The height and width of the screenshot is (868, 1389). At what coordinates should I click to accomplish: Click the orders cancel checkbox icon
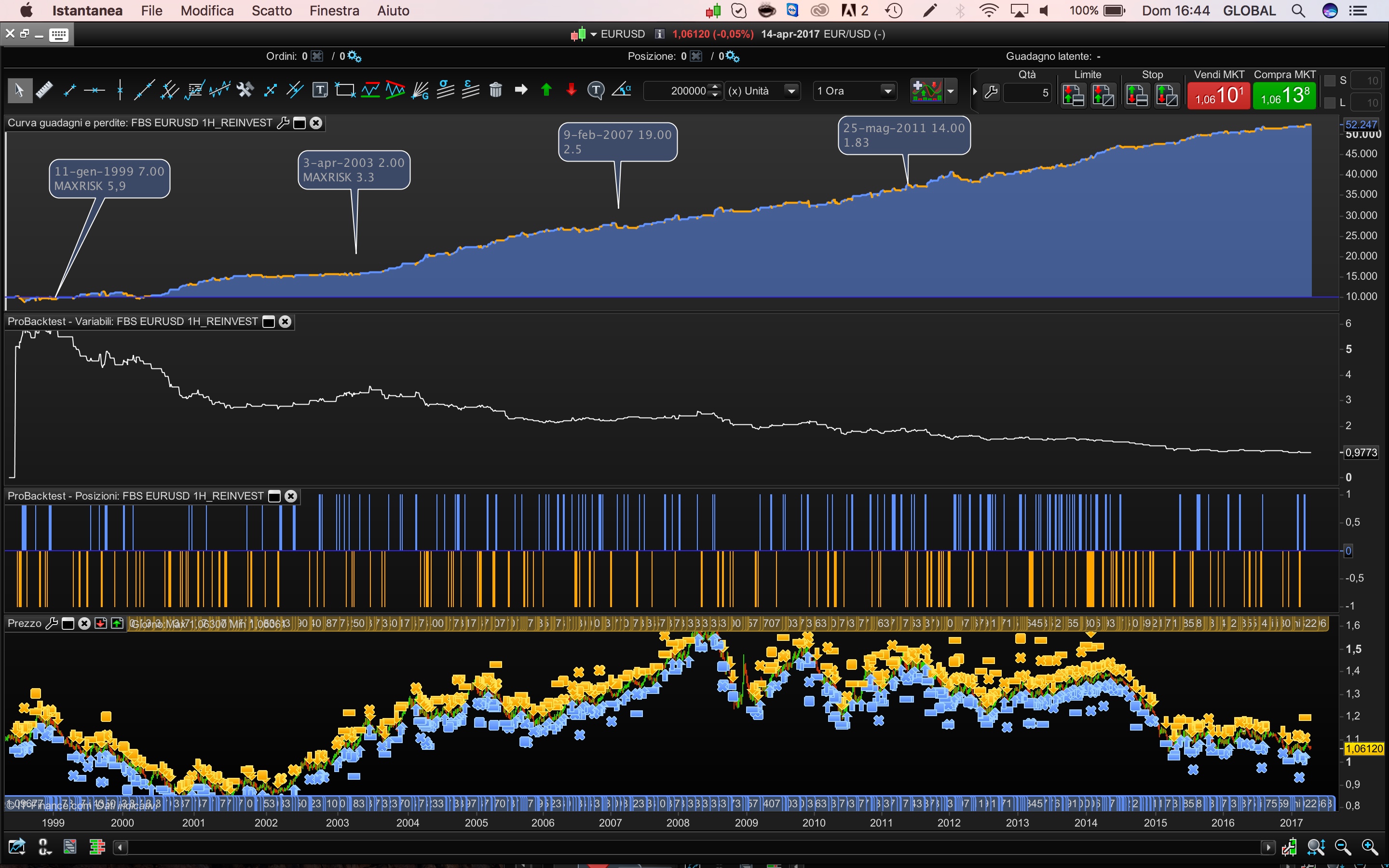pos(316,56)
